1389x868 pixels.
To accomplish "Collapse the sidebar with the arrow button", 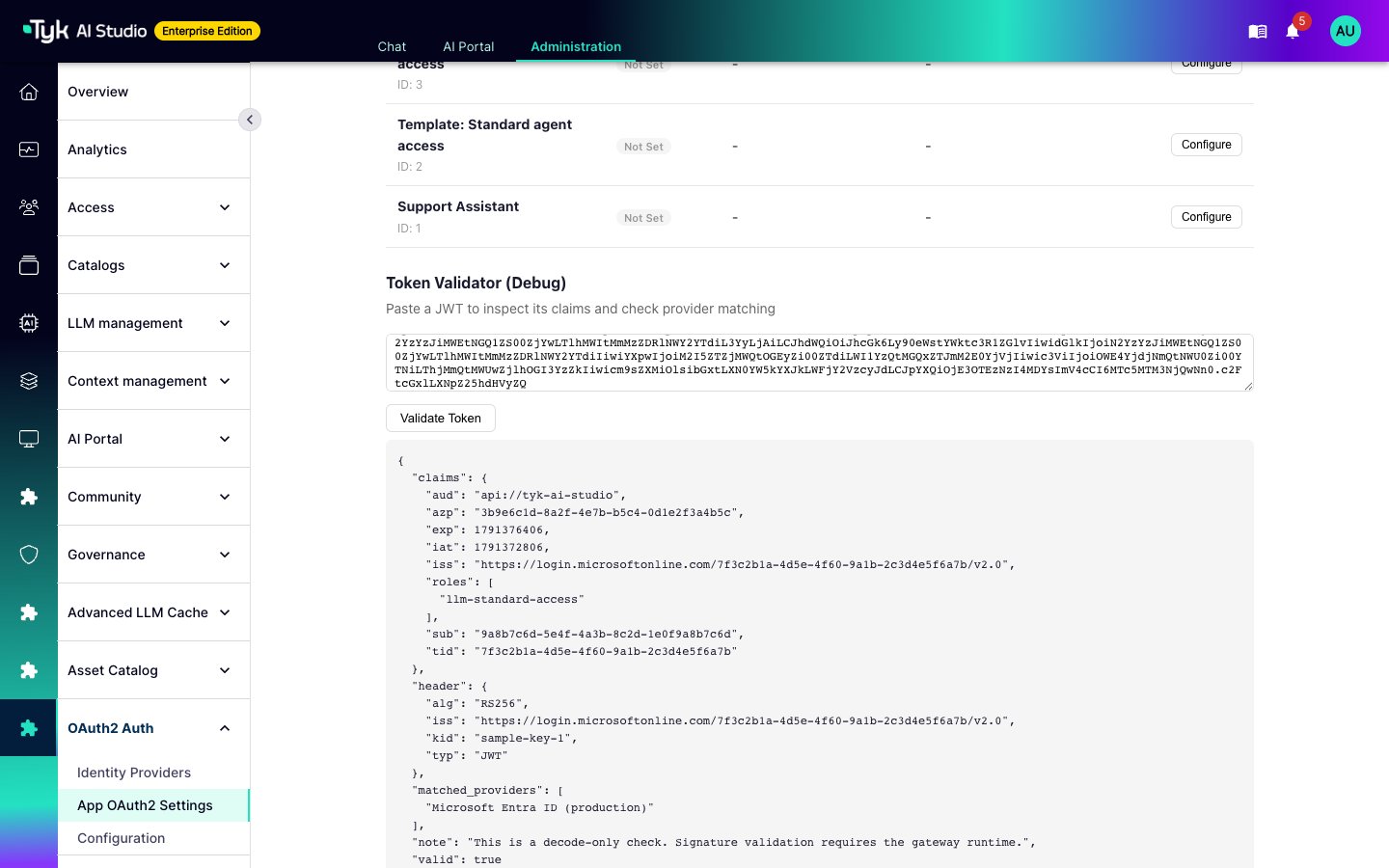I will (x=250, y=120).
